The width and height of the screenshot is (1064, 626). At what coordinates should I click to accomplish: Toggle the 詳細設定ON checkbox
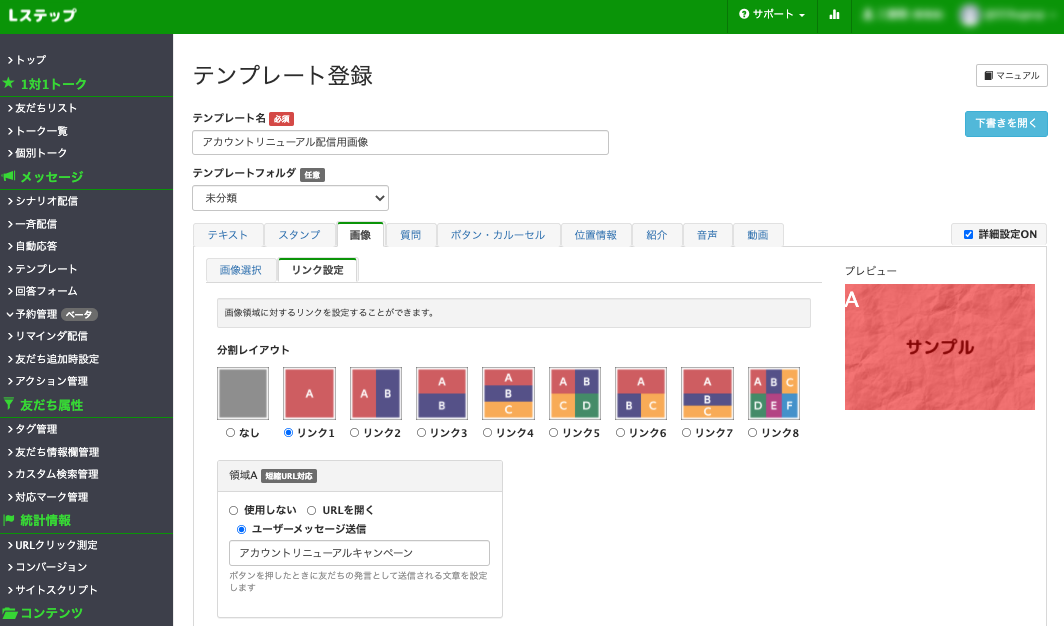click(968, 235)
